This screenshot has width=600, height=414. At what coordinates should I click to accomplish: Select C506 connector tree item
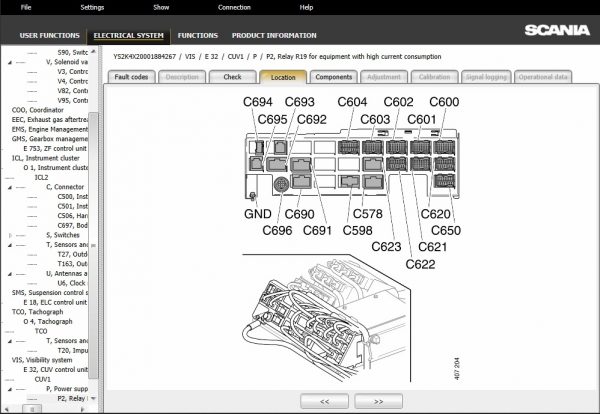coord(72,216)
